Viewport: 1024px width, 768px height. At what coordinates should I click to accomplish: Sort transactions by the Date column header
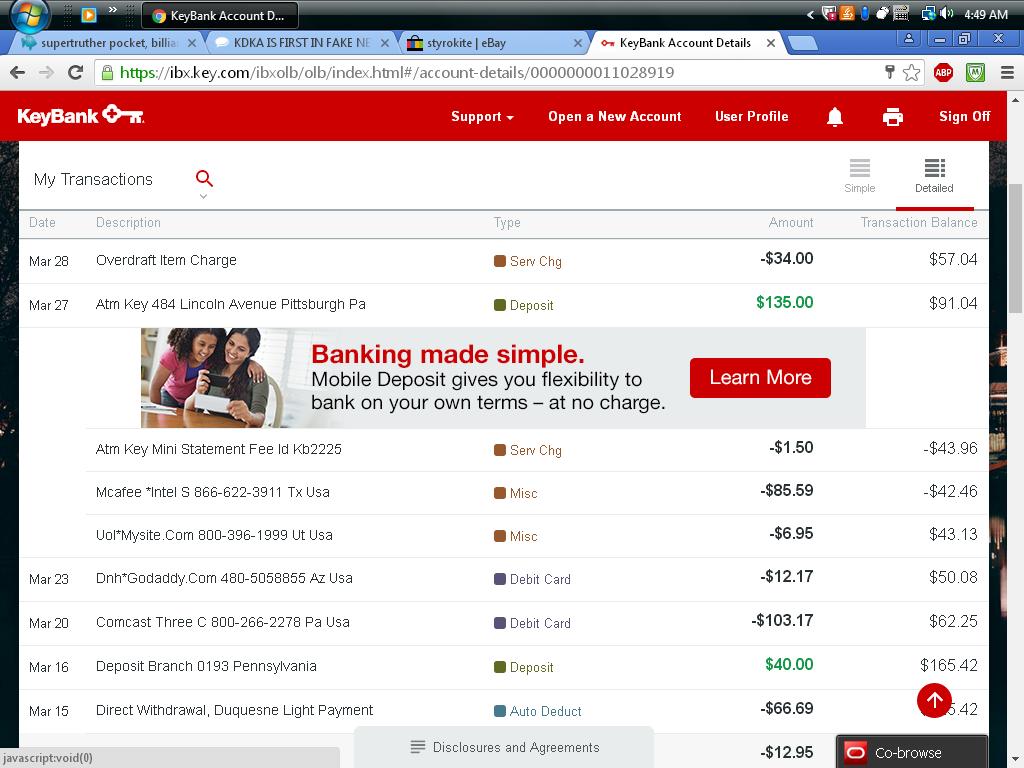(42, 223)
